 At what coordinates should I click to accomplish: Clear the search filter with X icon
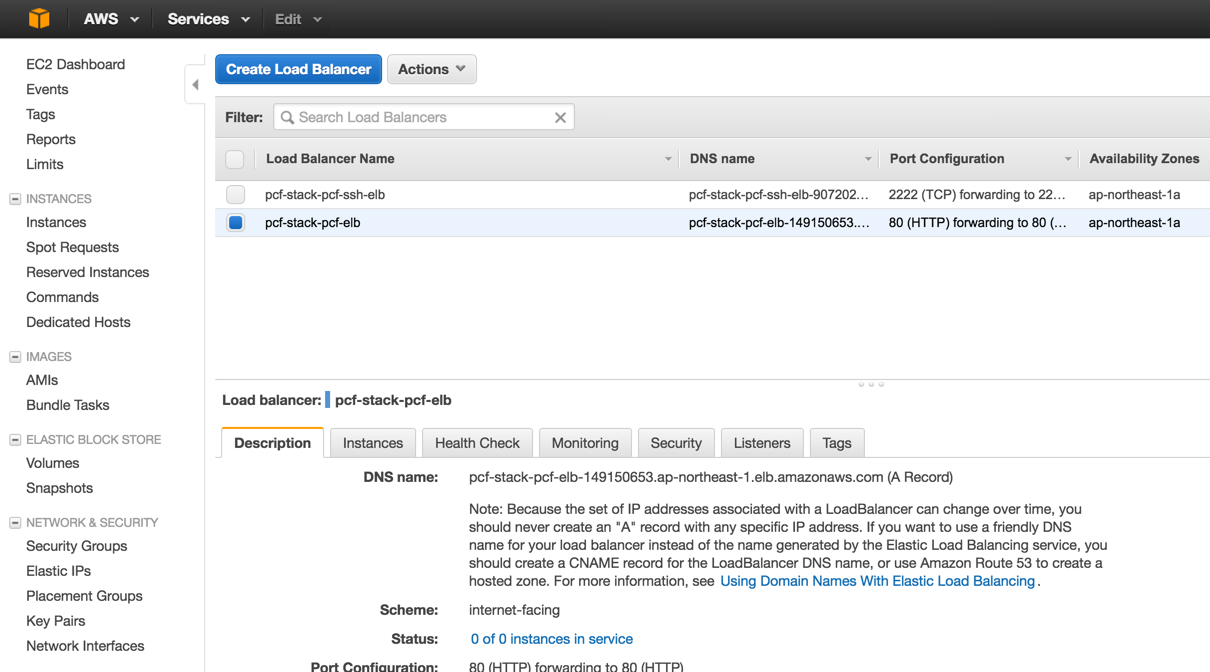pos(560,118)
